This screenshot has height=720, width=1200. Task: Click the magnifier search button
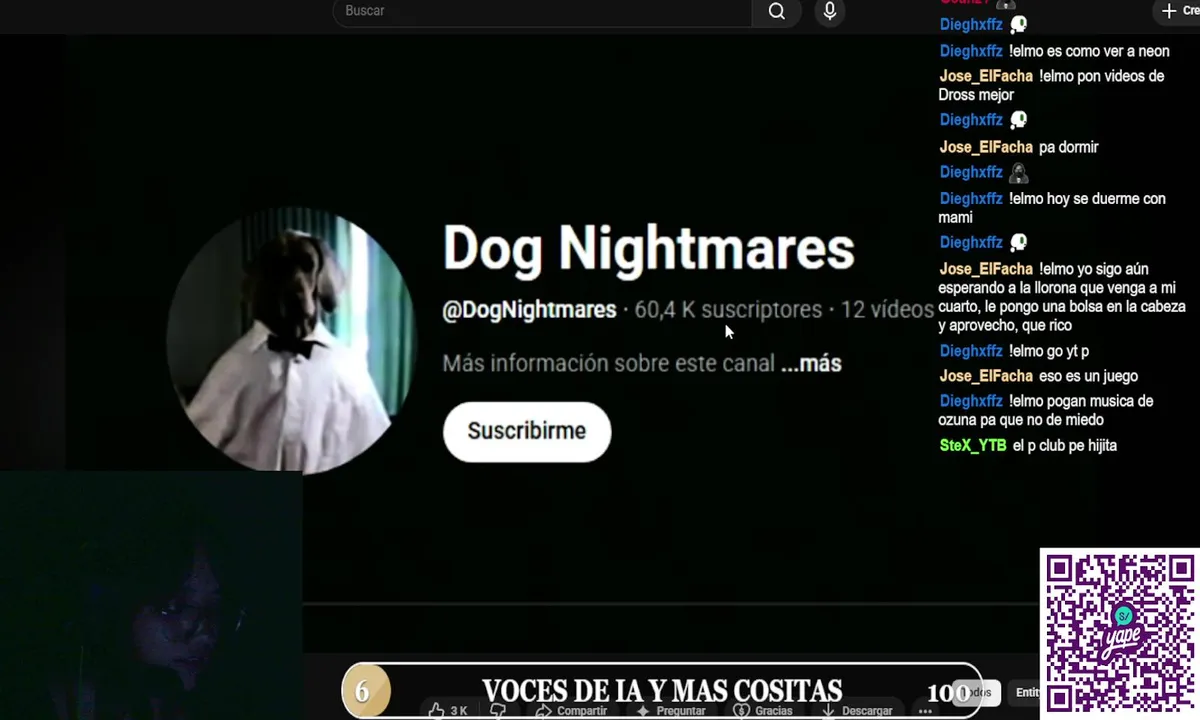coord(777,11)
